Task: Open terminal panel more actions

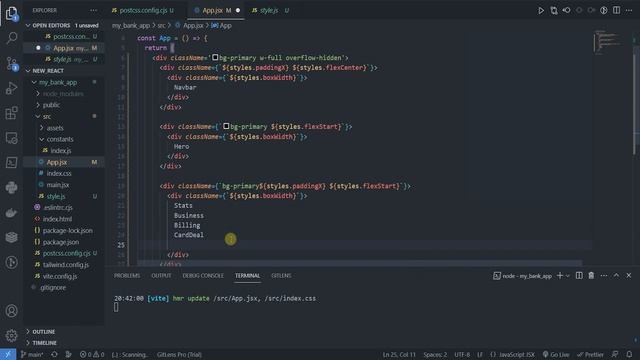Action: pyautogui.click(x=604, y=276)
